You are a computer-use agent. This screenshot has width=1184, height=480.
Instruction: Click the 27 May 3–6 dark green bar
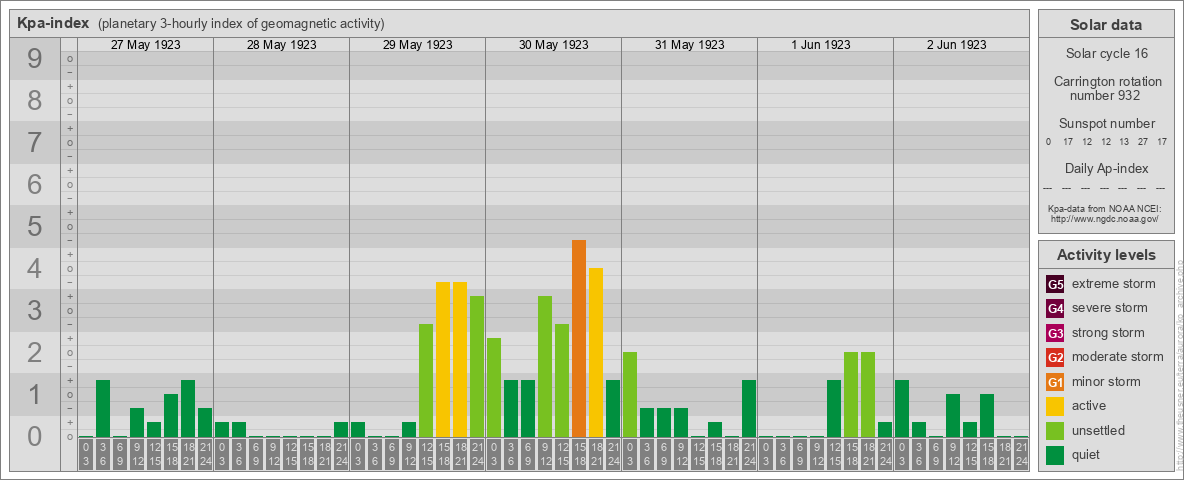(103, 409)
